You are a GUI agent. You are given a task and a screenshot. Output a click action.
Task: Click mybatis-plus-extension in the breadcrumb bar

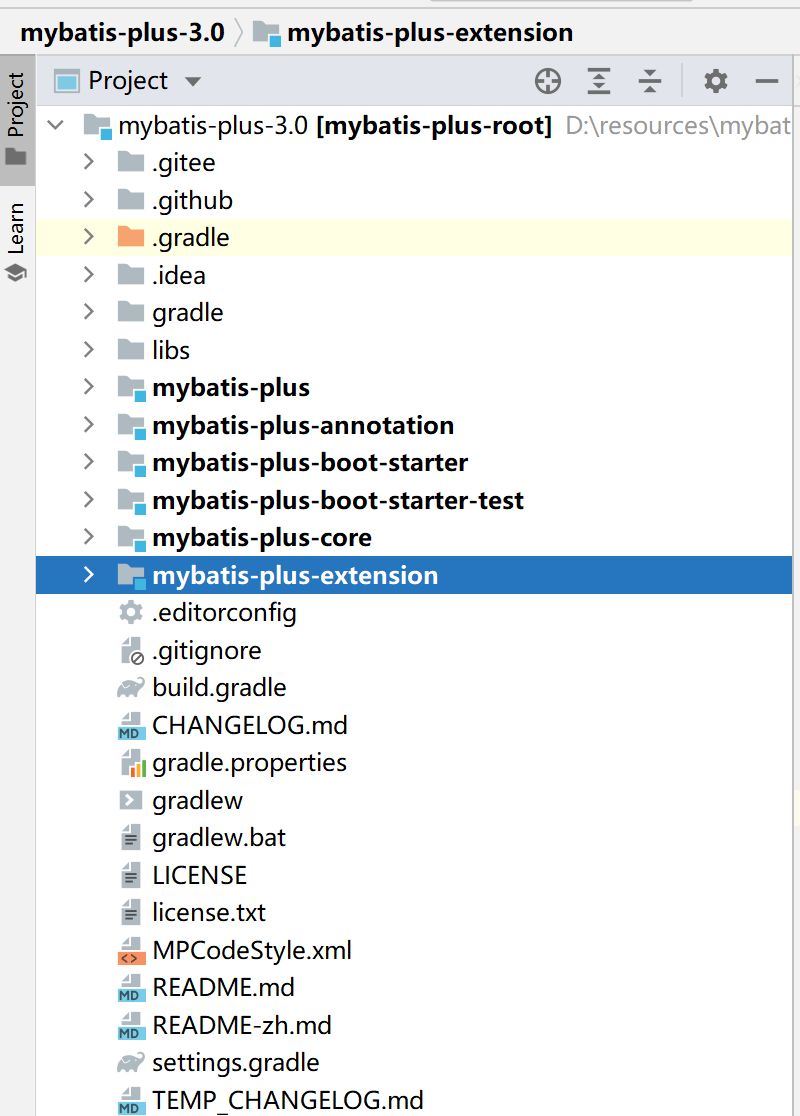(430, 33)
